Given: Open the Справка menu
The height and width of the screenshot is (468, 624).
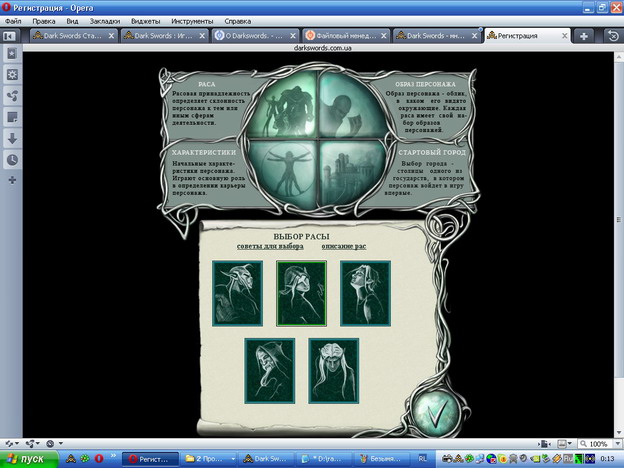Looking at the screenshot, I should point(238,21).
